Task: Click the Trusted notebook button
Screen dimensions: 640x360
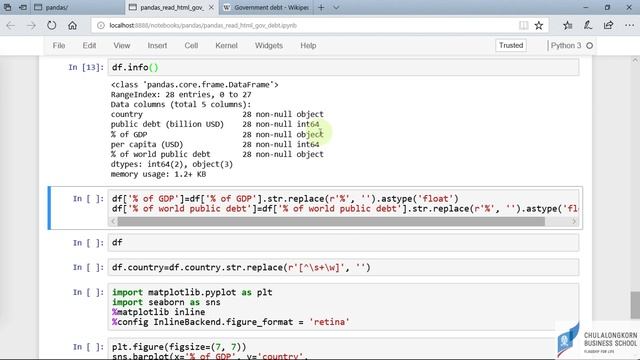Action: [x=511, y=45]
